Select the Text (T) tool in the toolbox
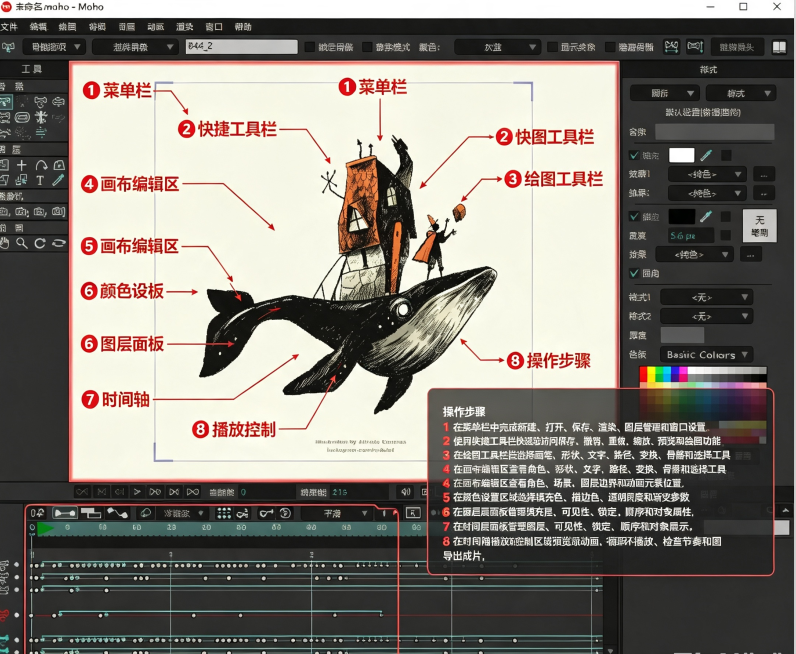 coord(40,180)
